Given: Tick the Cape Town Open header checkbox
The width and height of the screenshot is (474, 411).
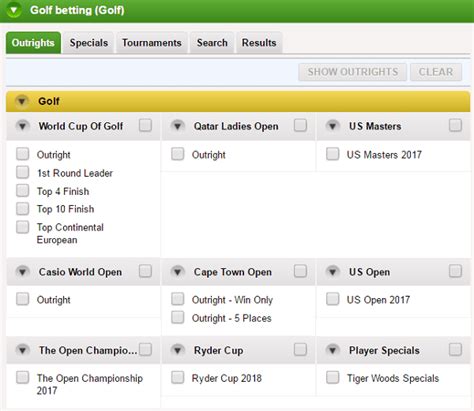Looking at the screenshot, I should pyautogui.click(x=300, y=271).
